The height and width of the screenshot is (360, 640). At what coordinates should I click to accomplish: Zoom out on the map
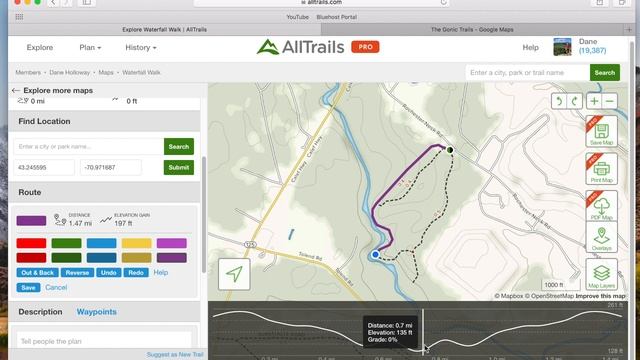(x=609, y=101)
